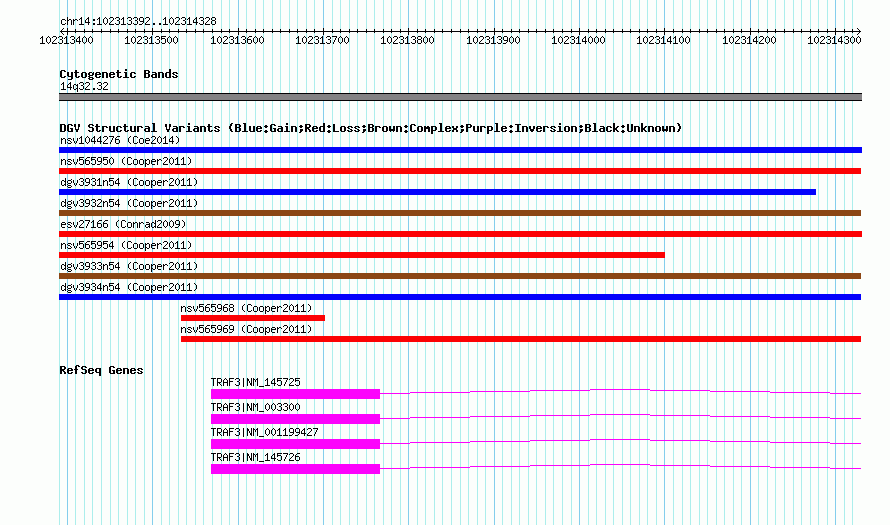Viewport: 890px width, 525px height.
Task: Click the DGV Structural Variants track title
Action: [x=370, y=128]
